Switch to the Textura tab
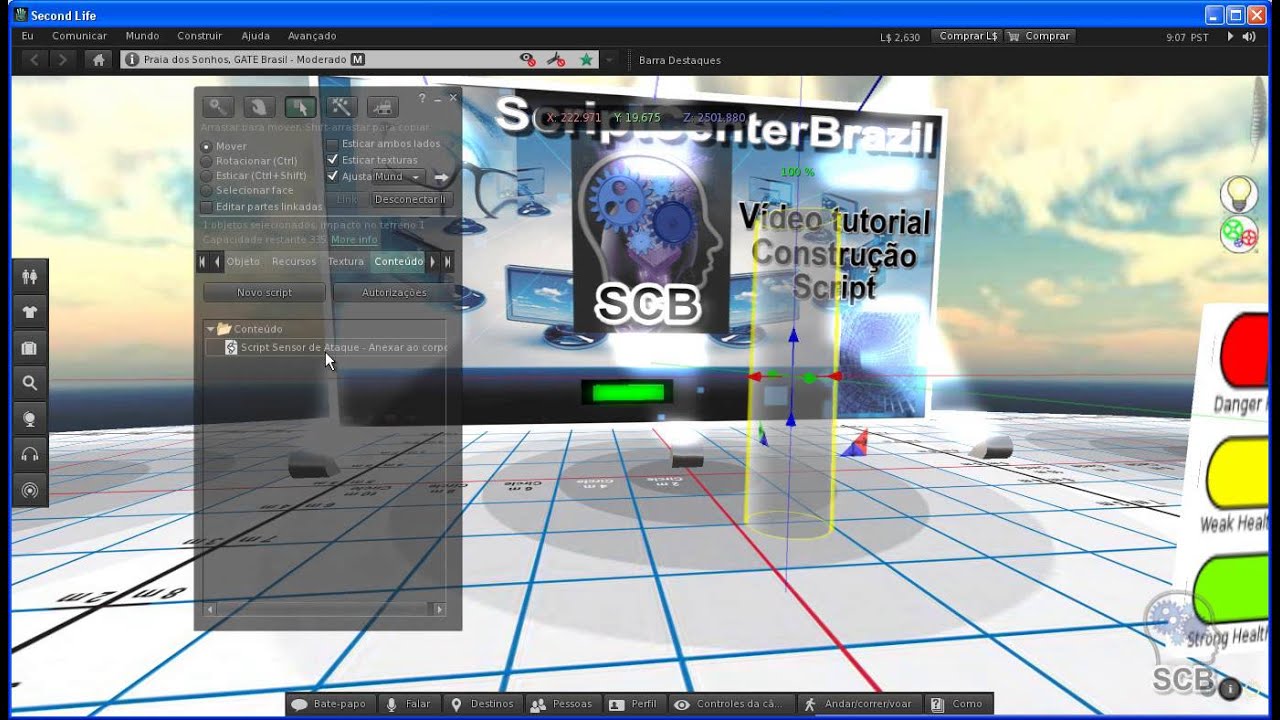The image size is (1280, 720). (x=346, y=262)
